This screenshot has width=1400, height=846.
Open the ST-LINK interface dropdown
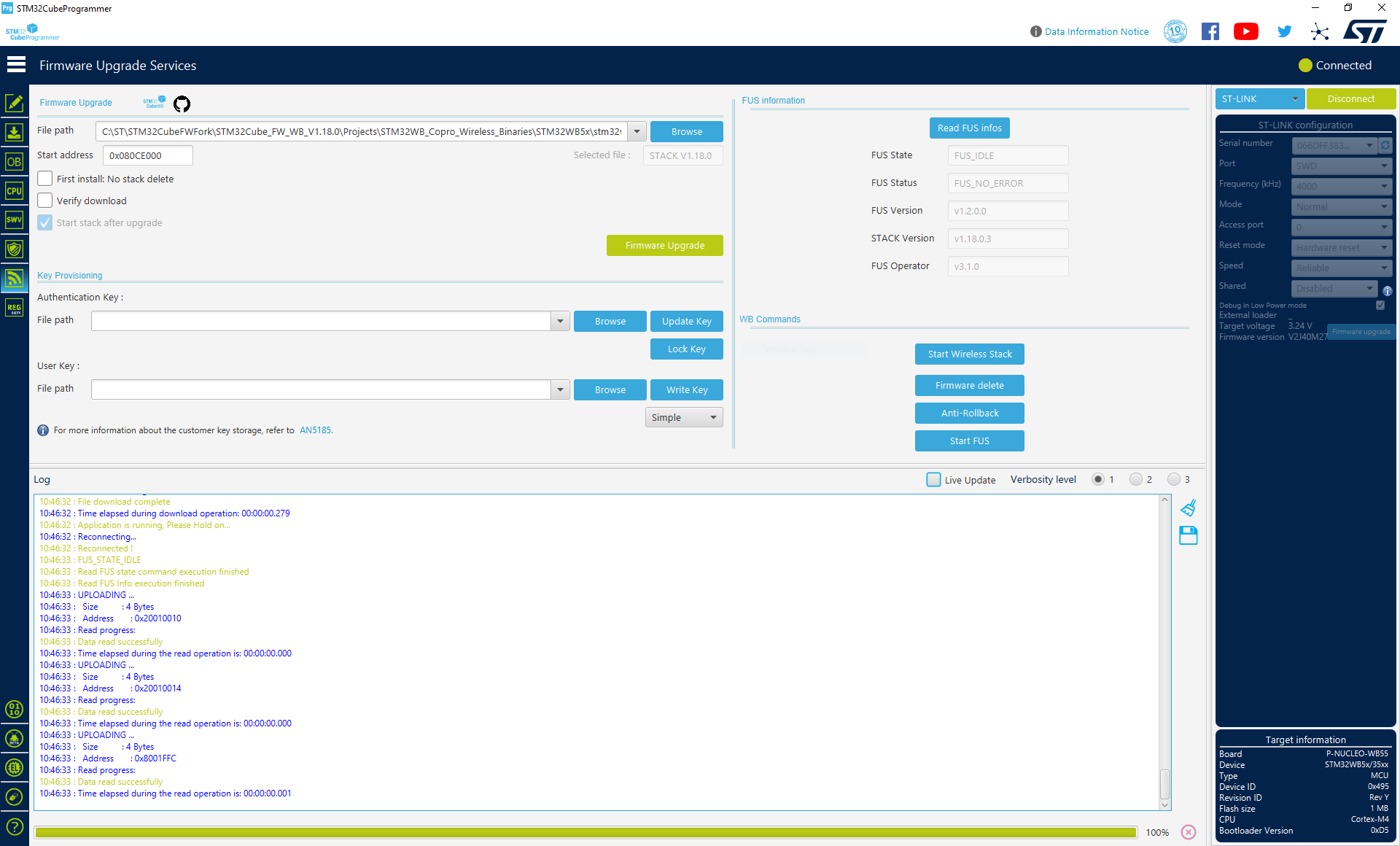point(1259,98)
